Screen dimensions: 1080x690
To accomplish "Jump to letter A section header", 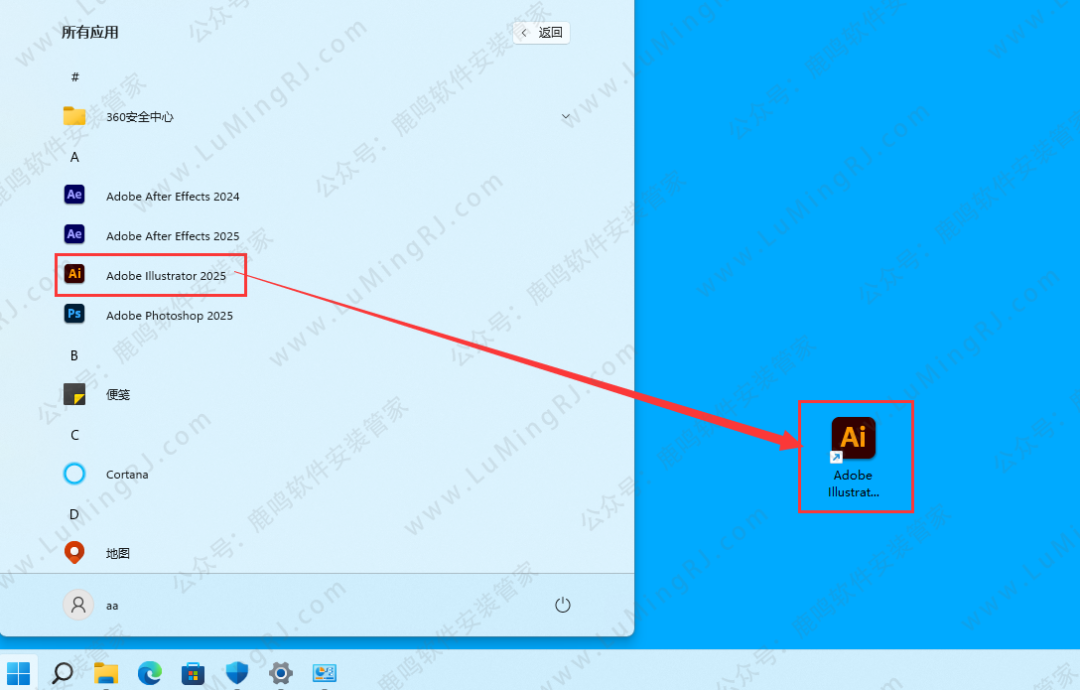I will 74,157.
